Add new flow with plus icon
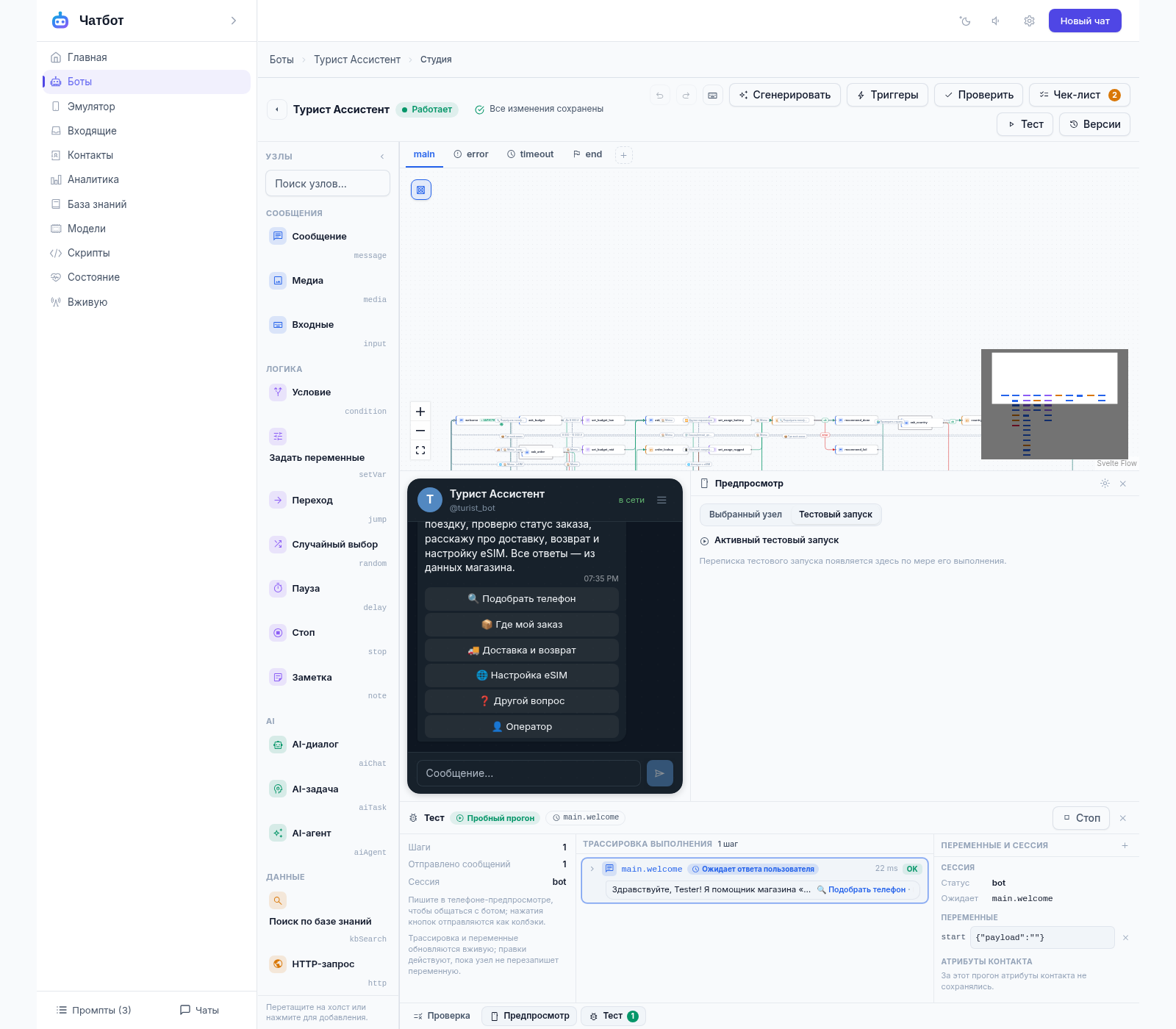This screenshot has width=1176, height=1029. point(623,155)
